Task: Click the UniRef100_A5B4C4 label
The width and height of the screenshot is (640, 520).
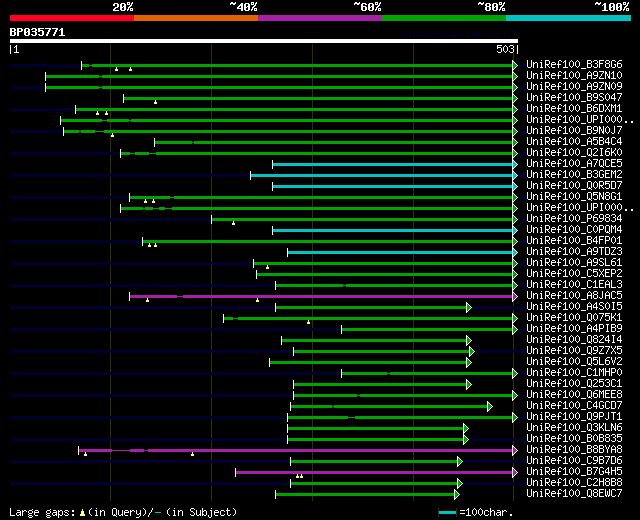Action: 574,142
